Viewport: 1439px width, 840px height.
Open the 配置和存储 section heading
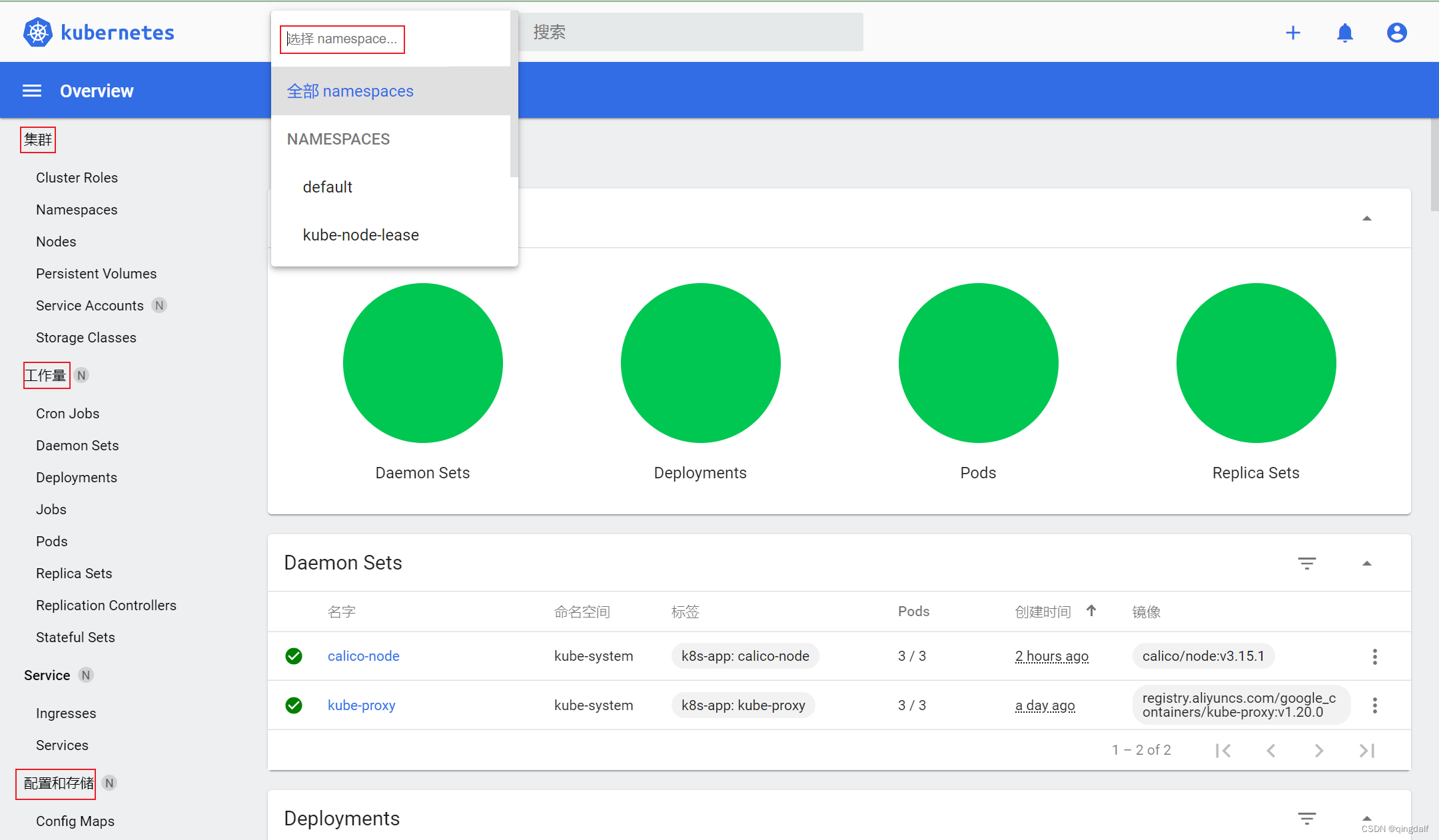[59, 783]
